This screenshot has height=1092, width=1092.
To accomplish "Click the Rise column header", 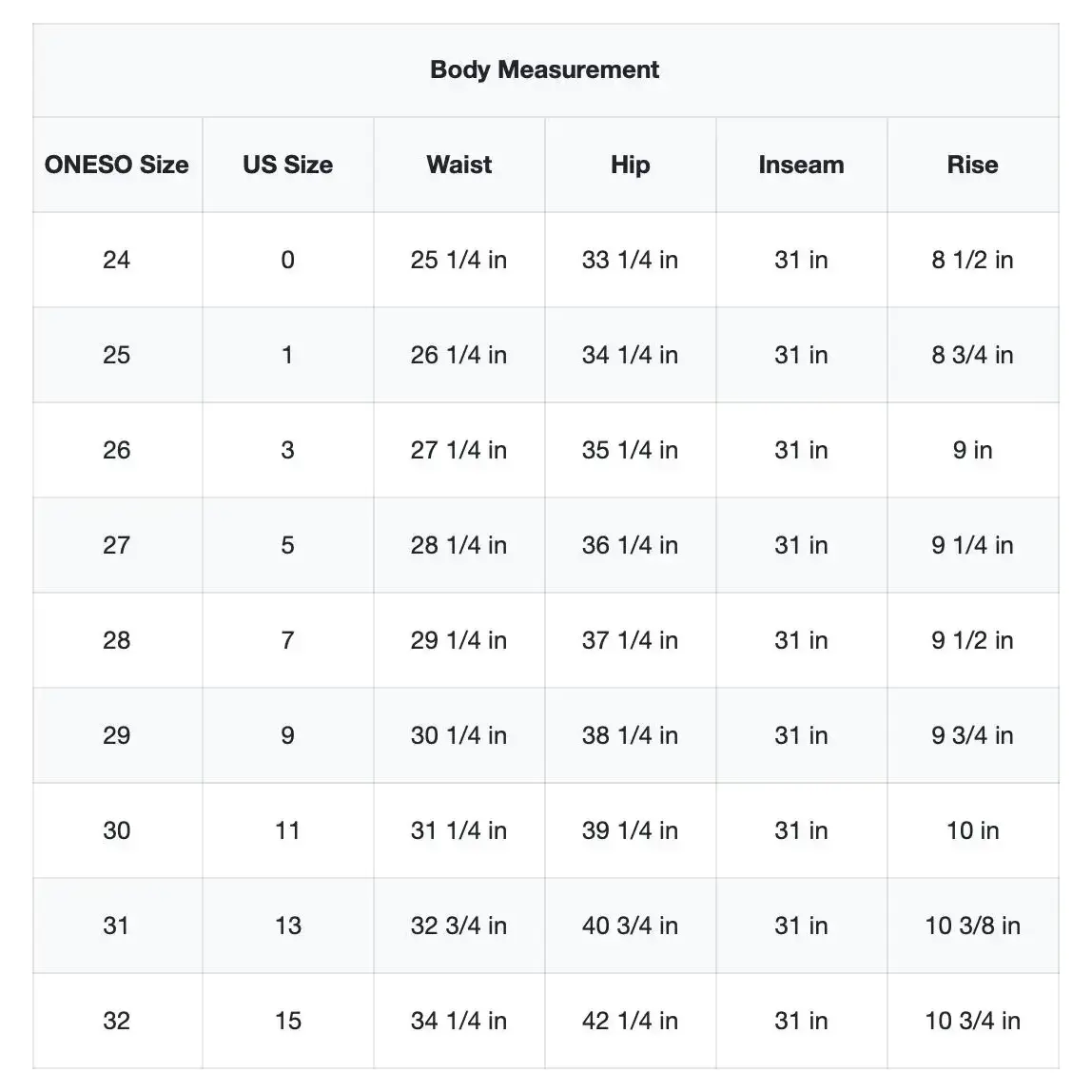I will click(x=972, y=165).
